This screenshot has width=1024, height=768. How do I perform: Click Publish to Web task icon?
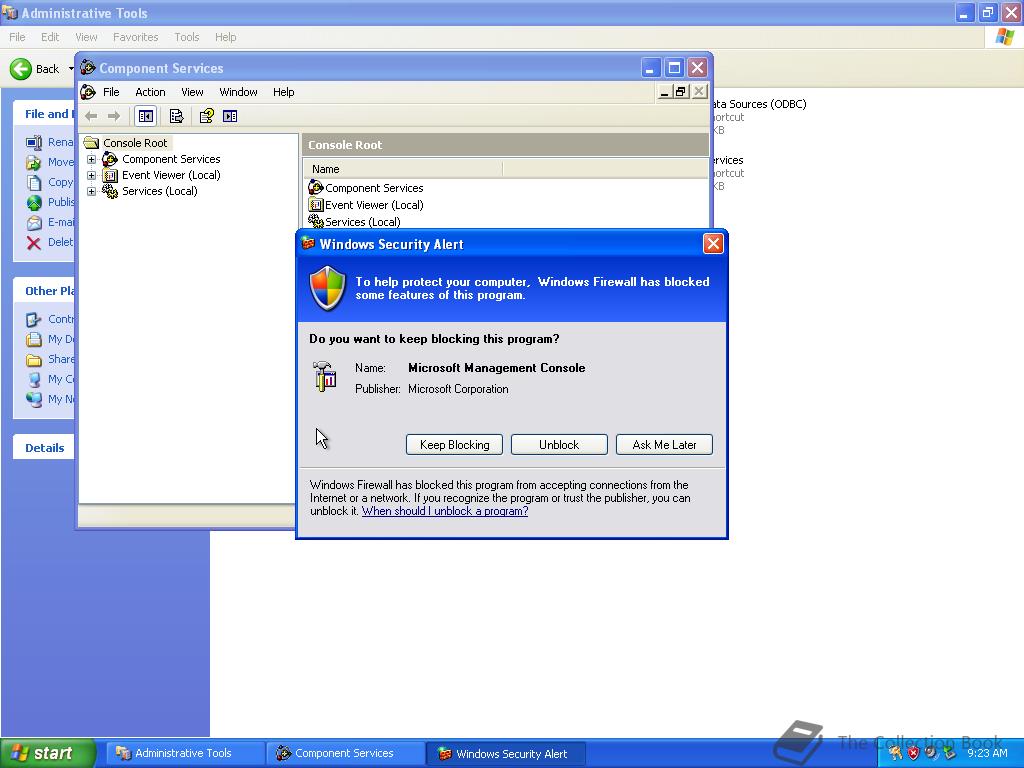coord(34,202)
